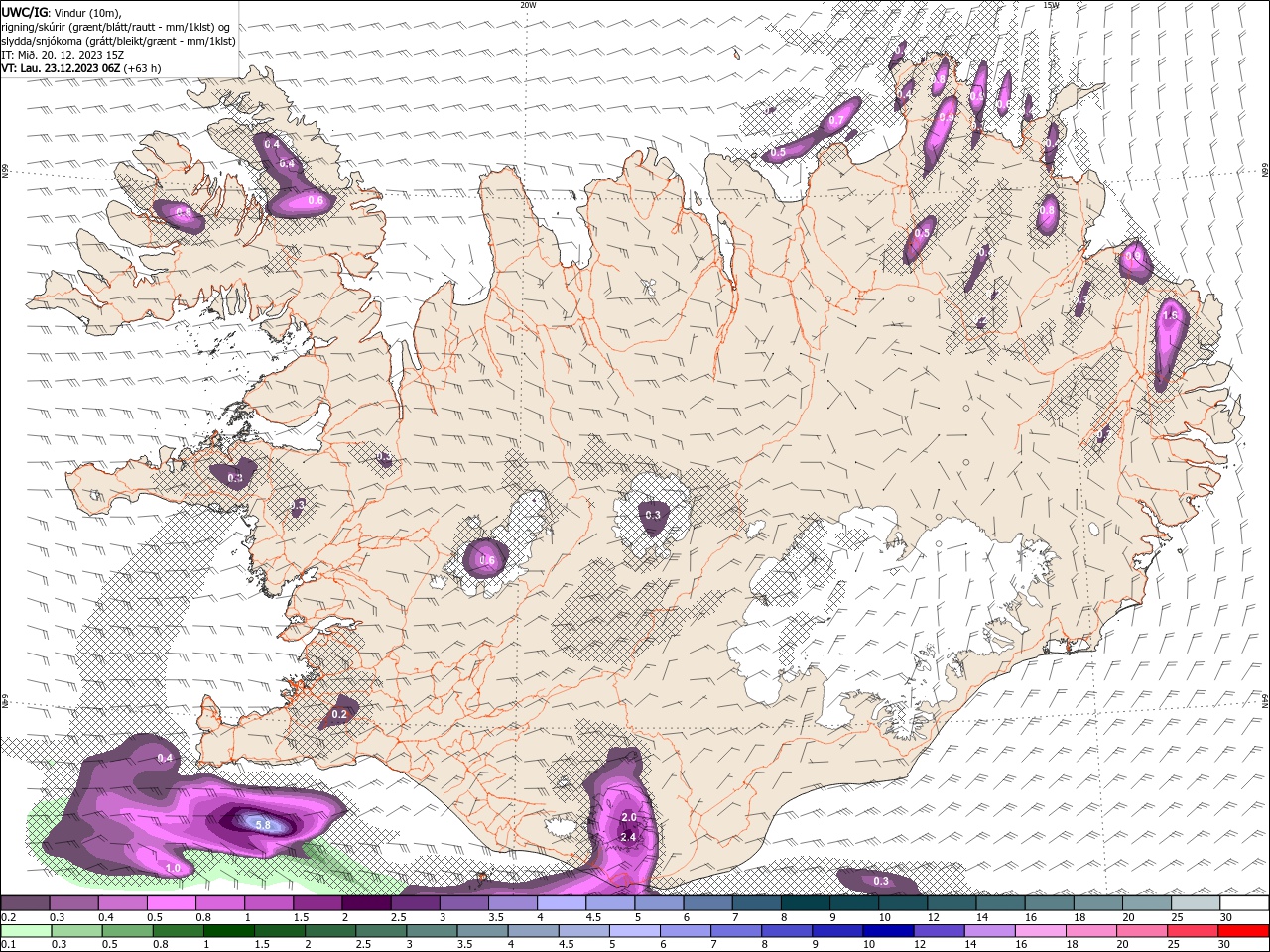1270x952 pixels.
Task: Click the '(+63 h)' forecast offset text
Action: click(142, 68)
